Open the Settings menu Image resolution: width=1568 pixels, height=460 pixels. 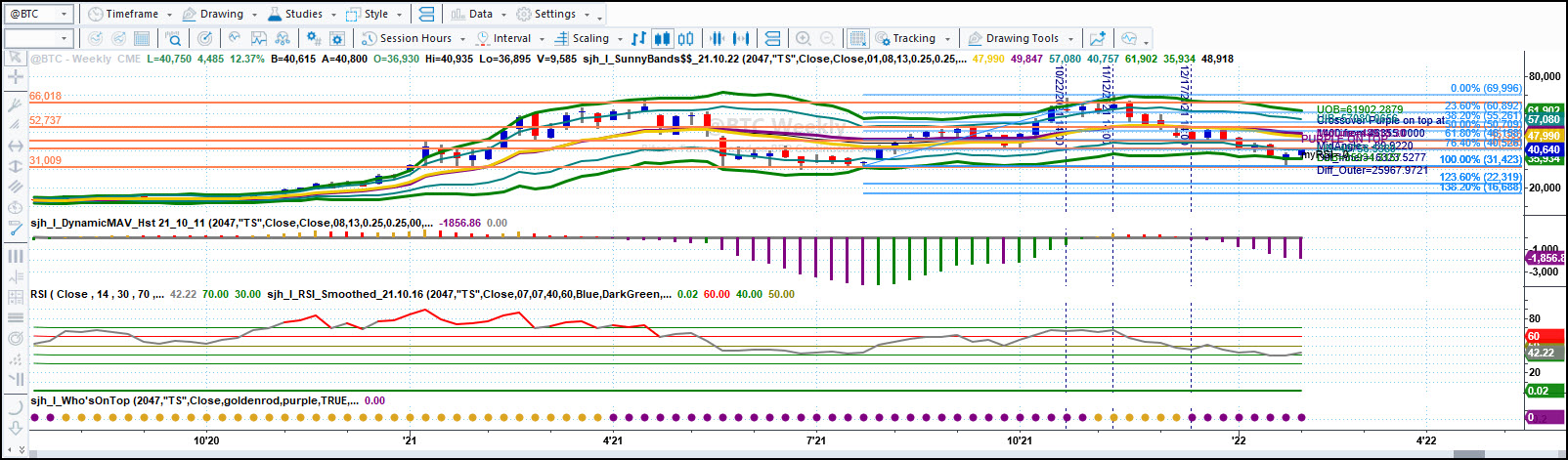(553, 14)
